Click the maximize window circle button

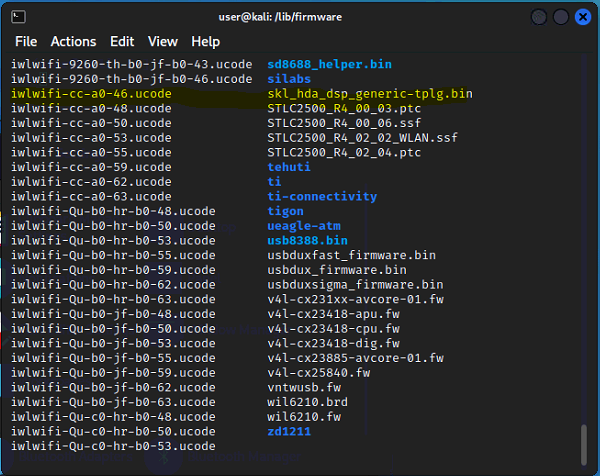point(561,17)
